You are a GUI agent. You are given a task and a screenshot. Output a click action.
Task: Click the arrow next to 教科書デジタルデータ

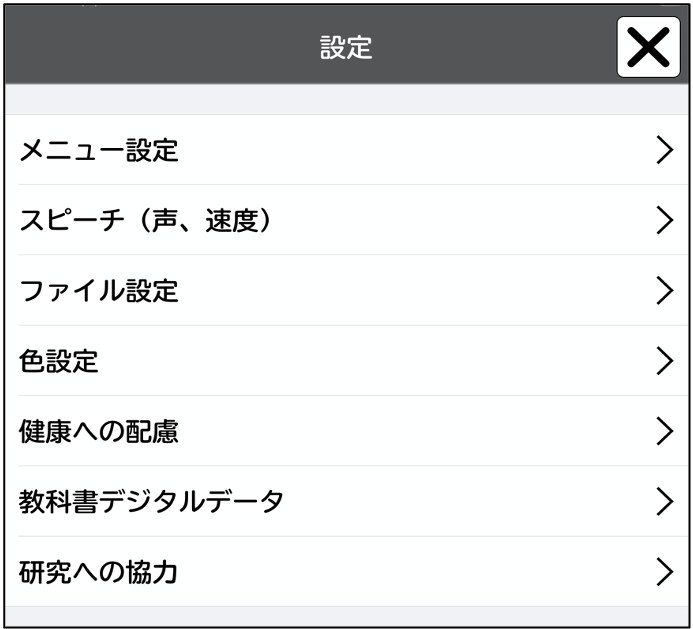665,501
